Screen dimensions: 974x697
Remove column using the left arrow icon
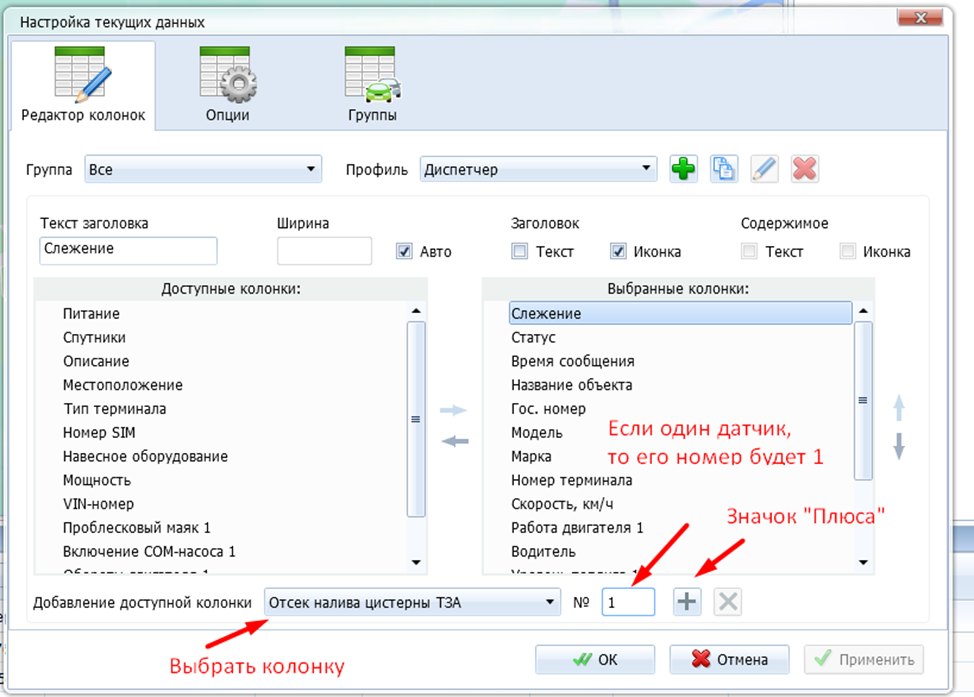[x=454, y=441]
